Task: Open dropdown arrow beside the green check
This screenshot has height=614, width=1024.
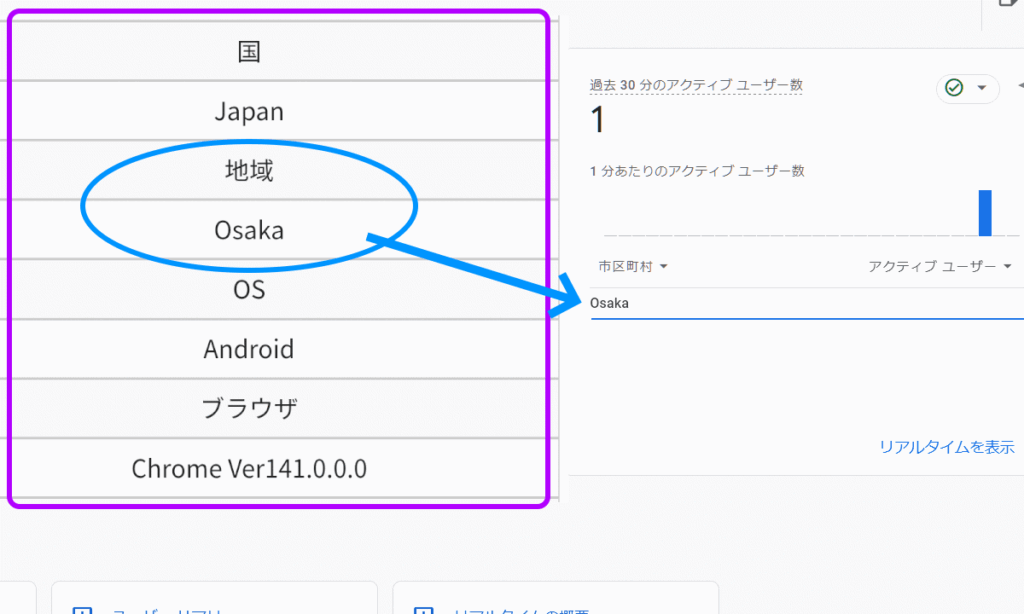Action: coord(981,88)
